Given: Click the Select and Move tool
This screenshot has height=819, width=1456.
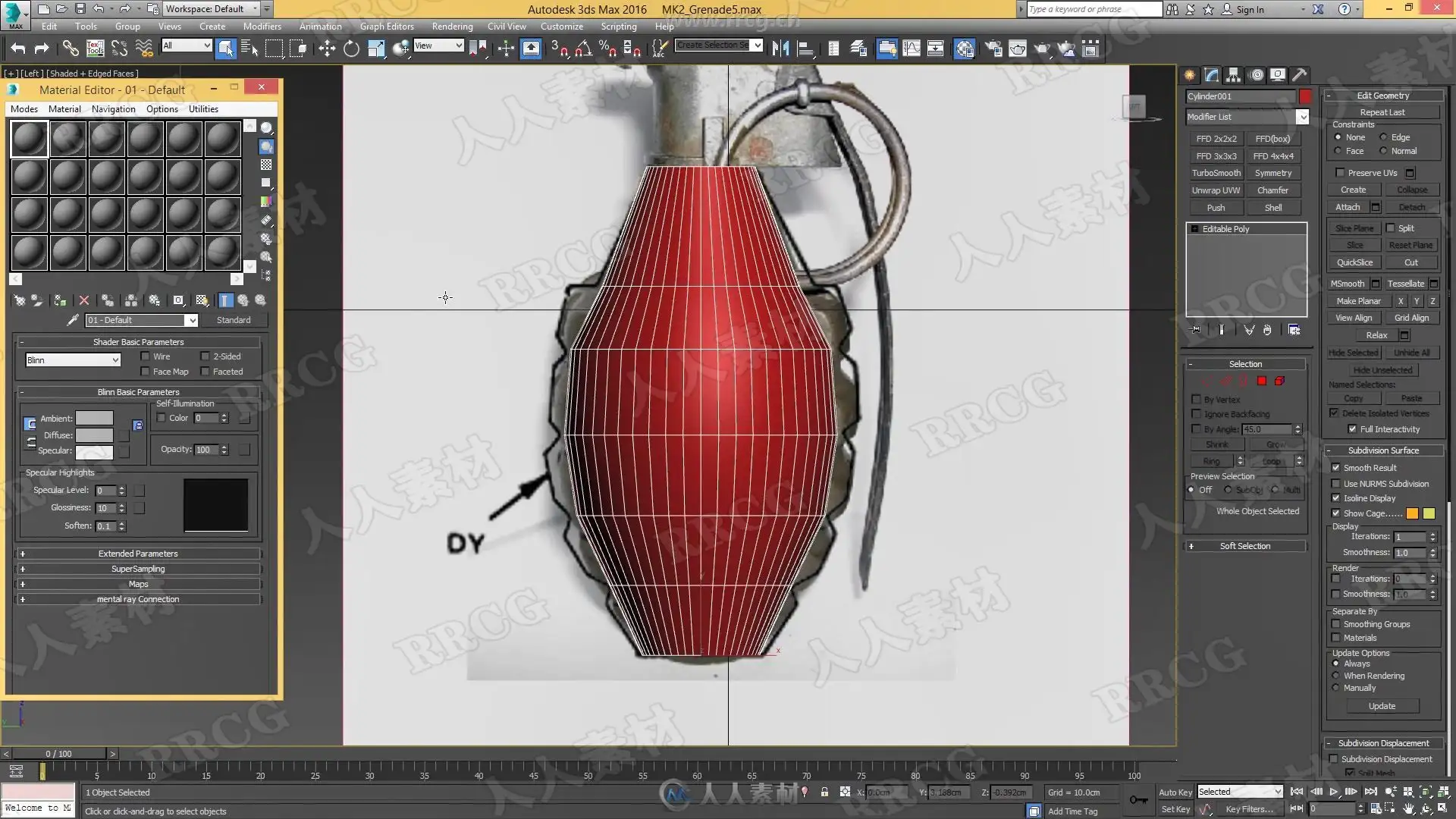Looking at the screenshot, I should click(327, 49).
